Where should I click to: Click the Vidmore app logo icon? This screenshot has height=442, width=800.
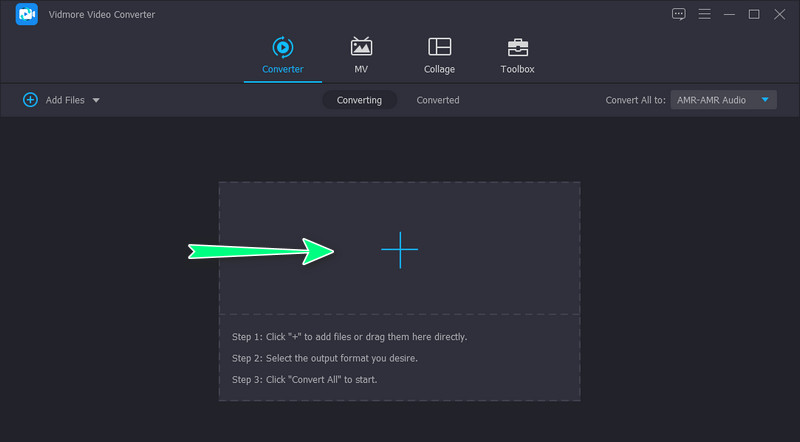(x=27, y=15)
